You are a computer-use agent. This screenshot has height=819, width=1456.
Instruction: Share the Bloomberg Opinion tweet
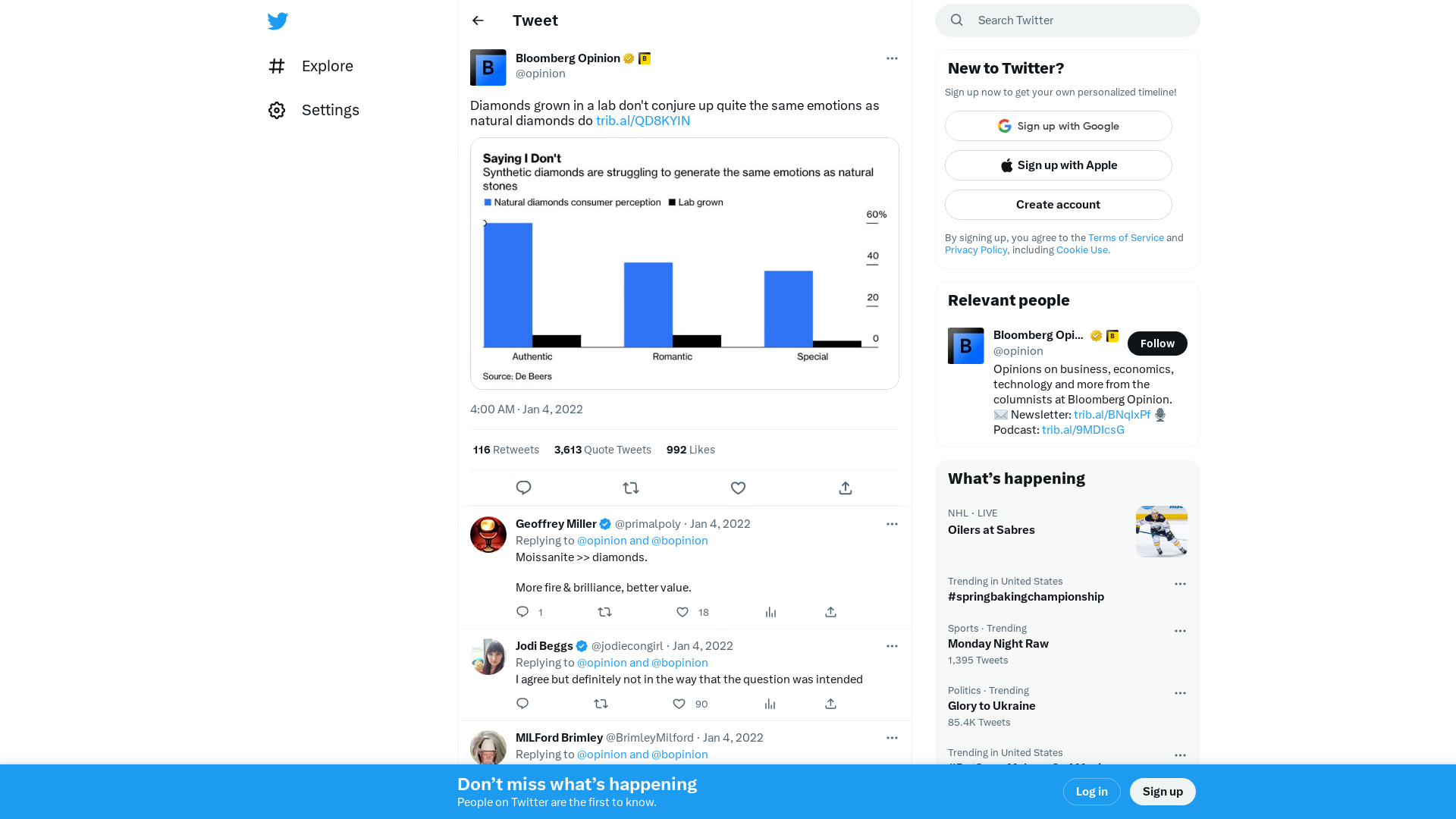click(x=846, y=488)
